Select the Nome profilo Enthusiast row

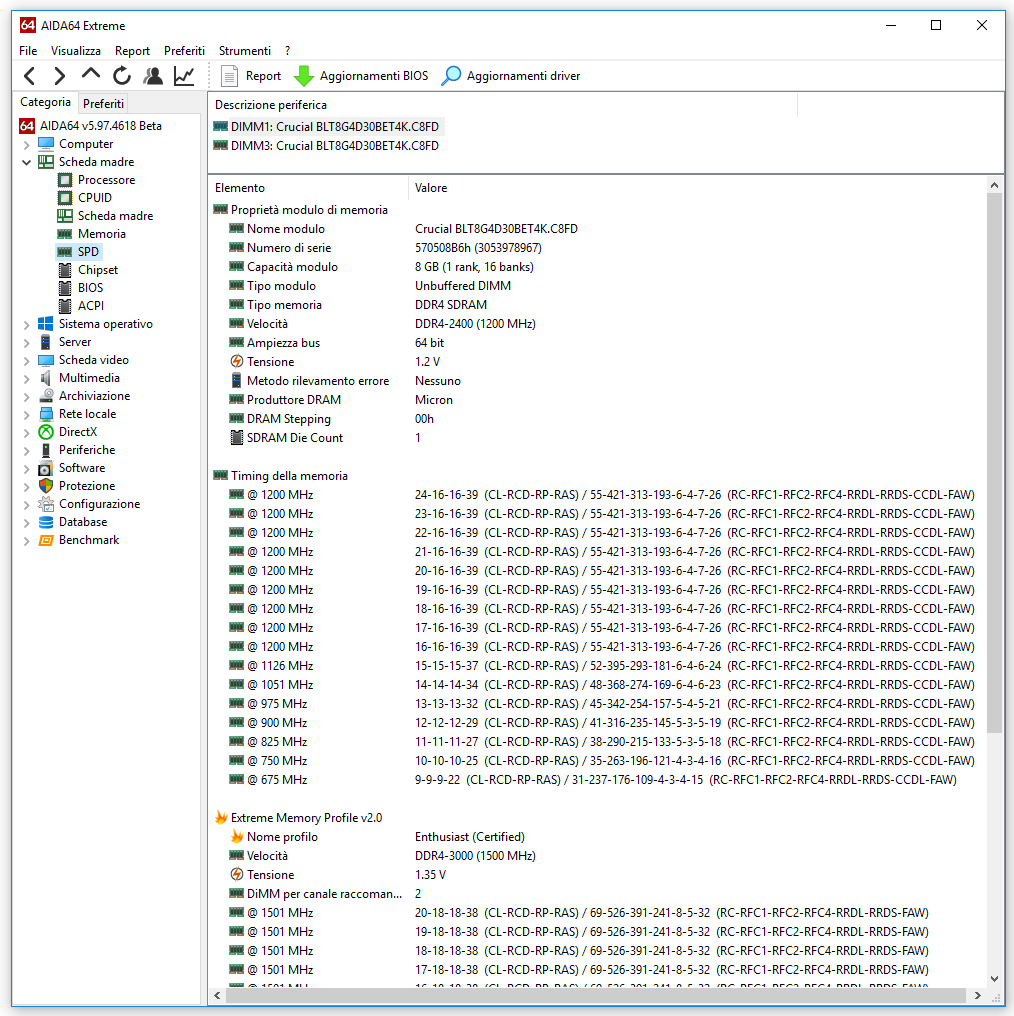tap(377, 837)
